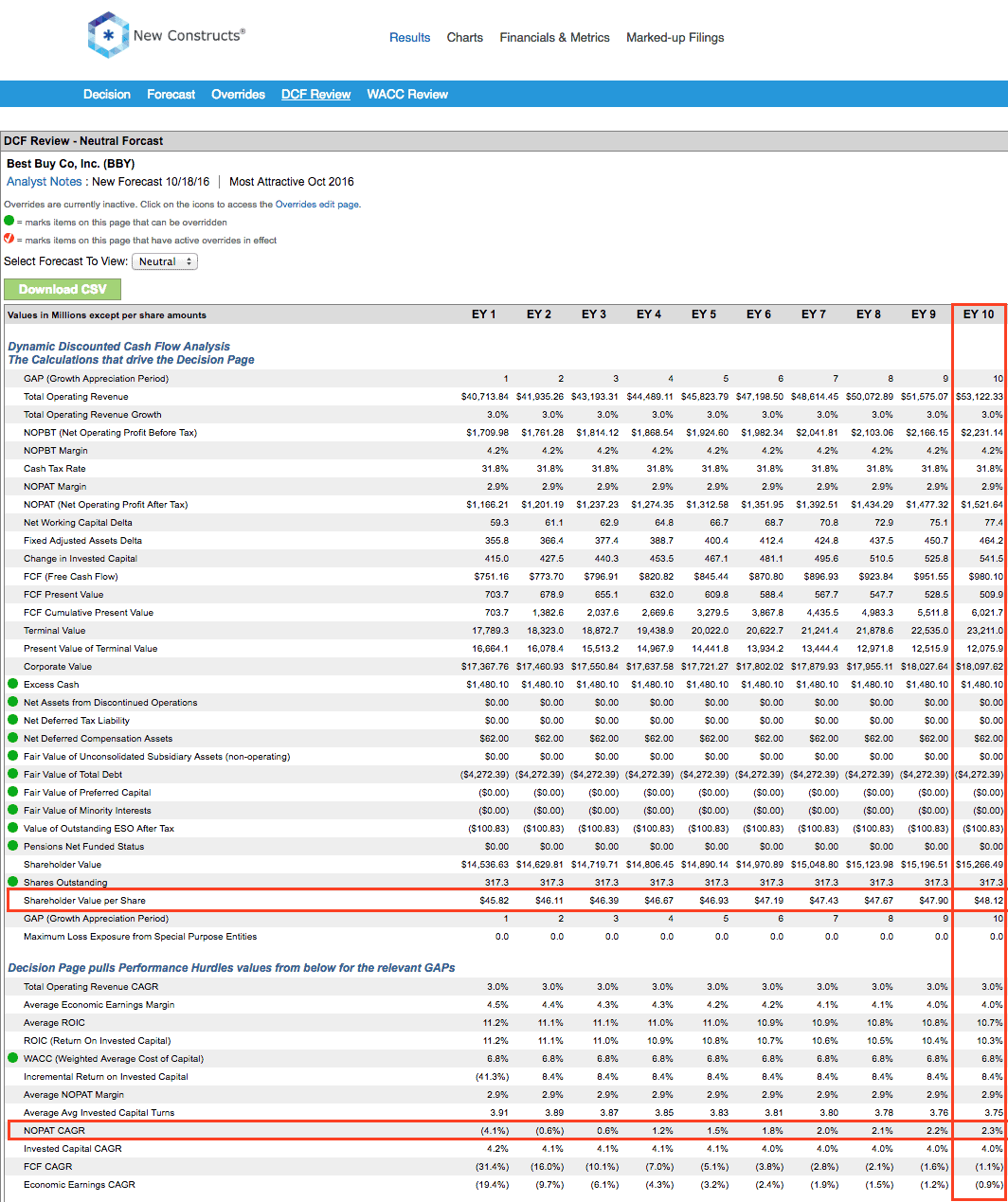Click Incremental Return on Invested Capital label
1008x1202 pixels.
[x=106, y=1076]
